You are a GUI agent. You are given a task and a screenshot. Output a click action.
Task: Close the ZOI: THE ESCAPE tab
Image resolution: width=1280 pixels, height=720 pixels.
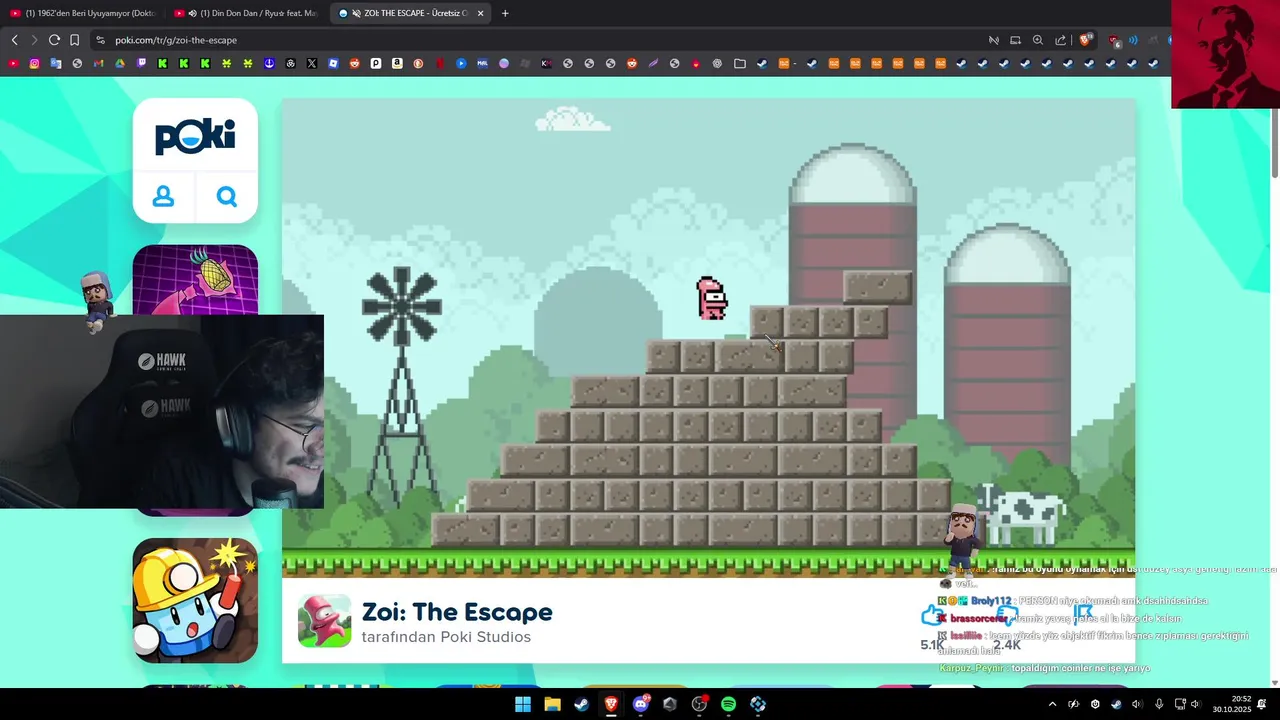pos(480,13)
